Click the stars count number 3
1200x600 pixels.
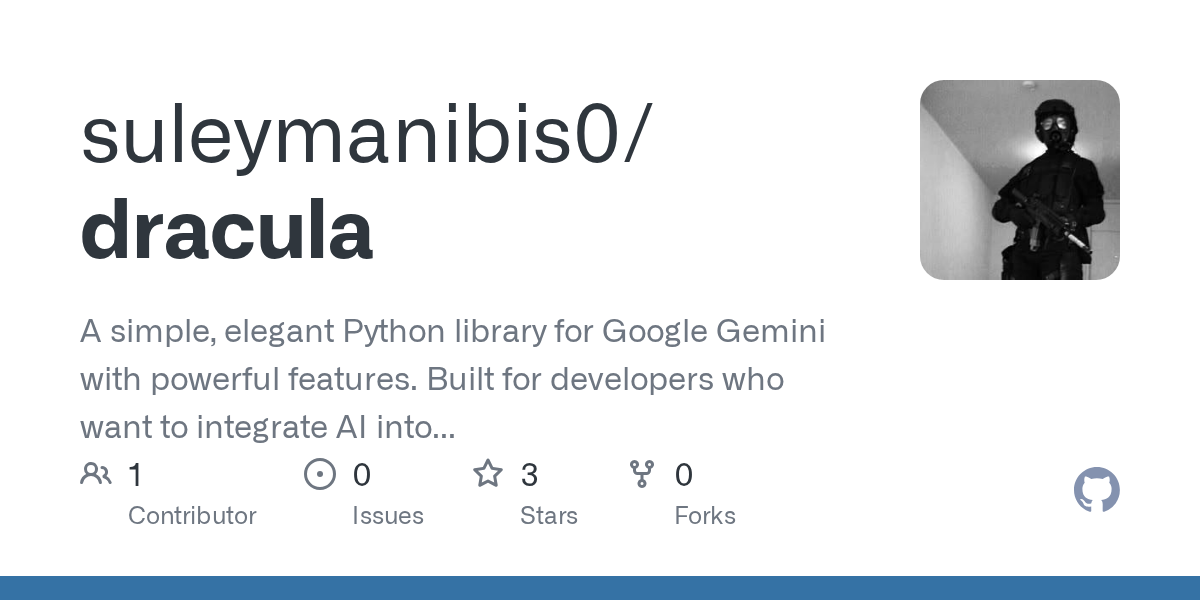click(530, 475)
